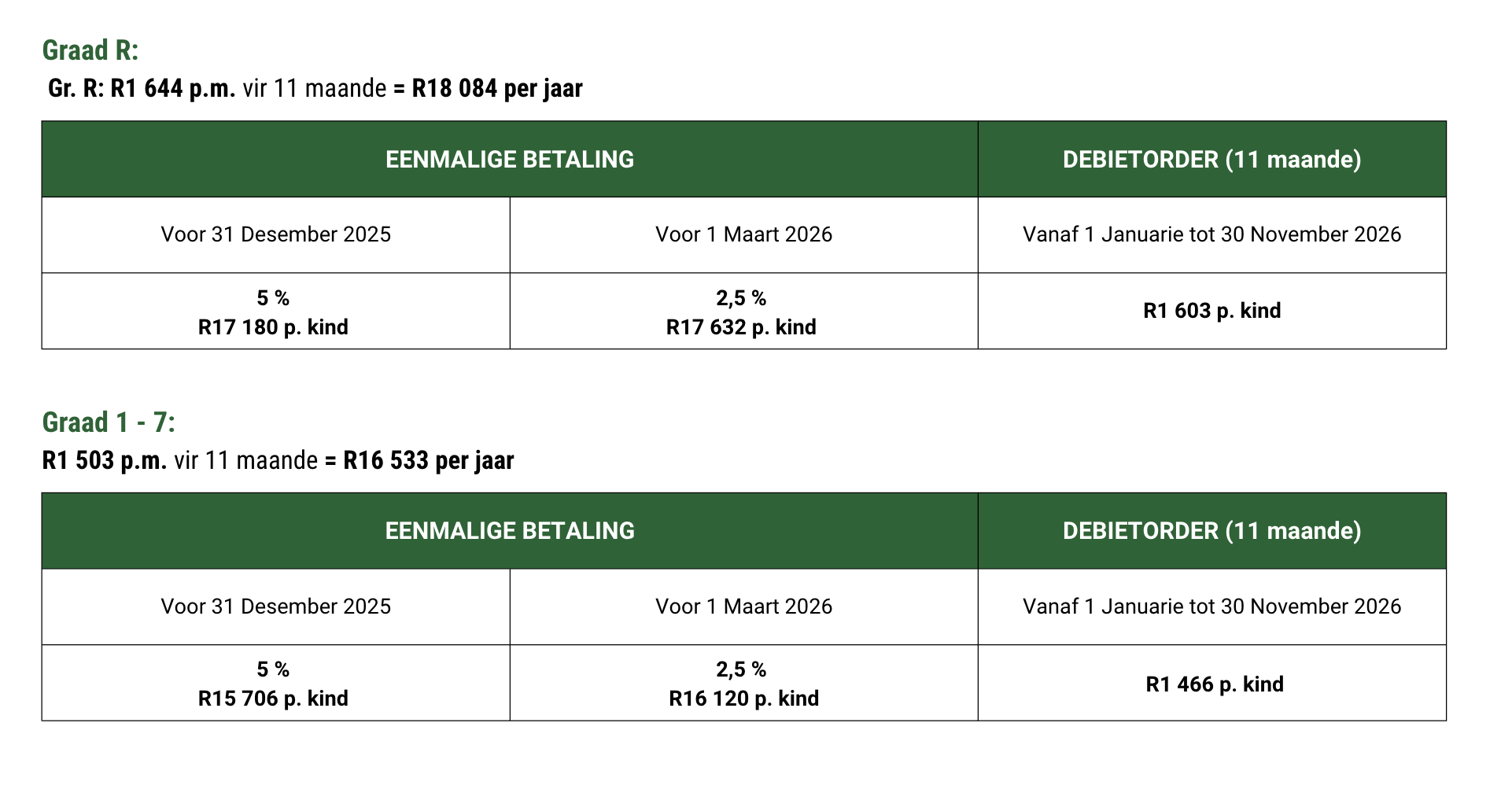Screen dimensions: 1512x804
Task: Select the R15 706 p. kind cell
Action: (275, 683)
